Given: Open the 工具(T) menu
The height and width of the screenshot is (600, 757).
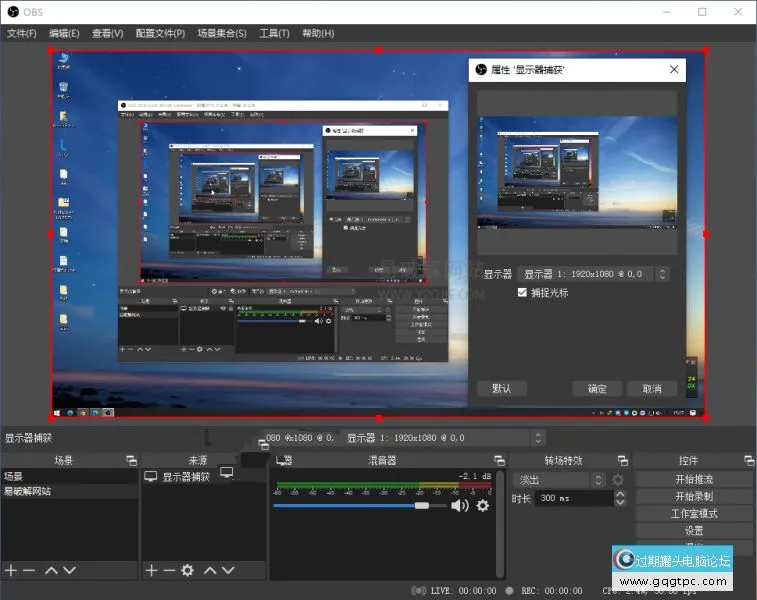Looking at the screenshot, I should pyautogui.click(x=274, y=33).
